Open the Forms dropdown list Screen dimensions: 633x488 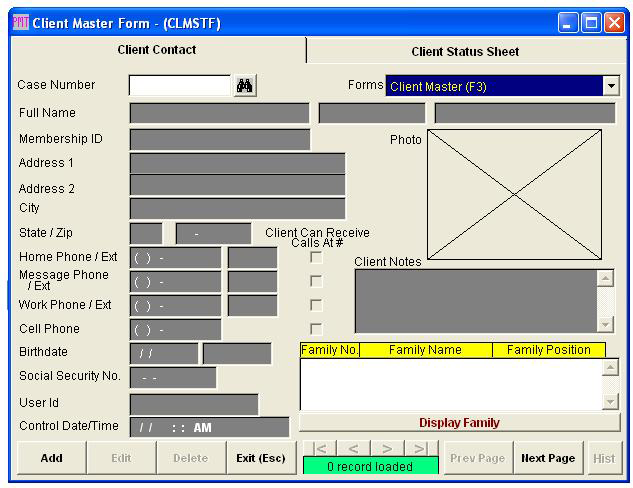[610, 87]
